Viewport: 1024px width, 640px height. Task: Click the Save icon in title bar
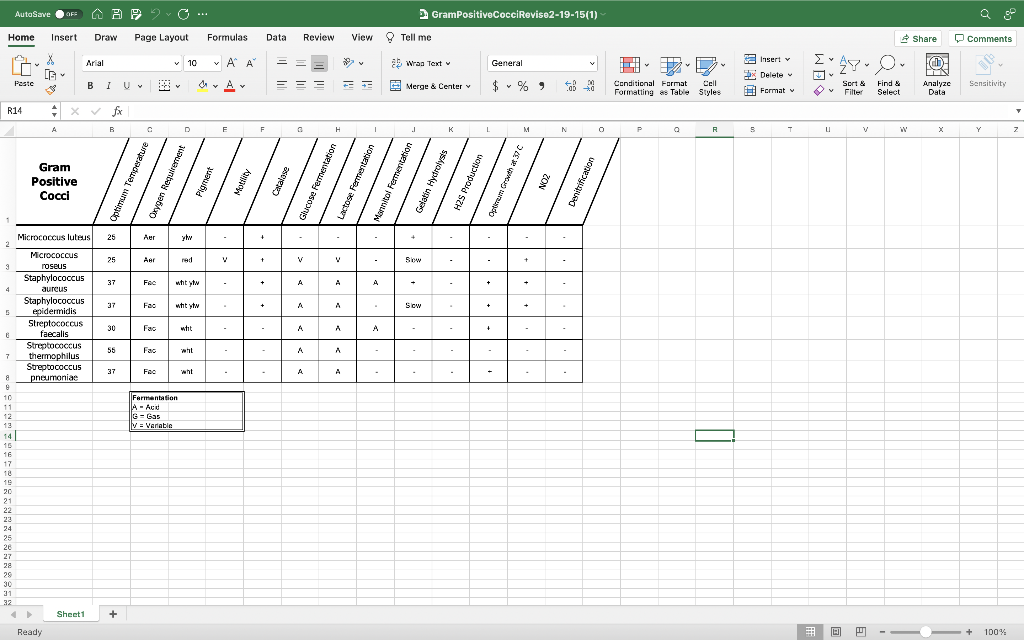pyautogui.click(x=117, y=14)
